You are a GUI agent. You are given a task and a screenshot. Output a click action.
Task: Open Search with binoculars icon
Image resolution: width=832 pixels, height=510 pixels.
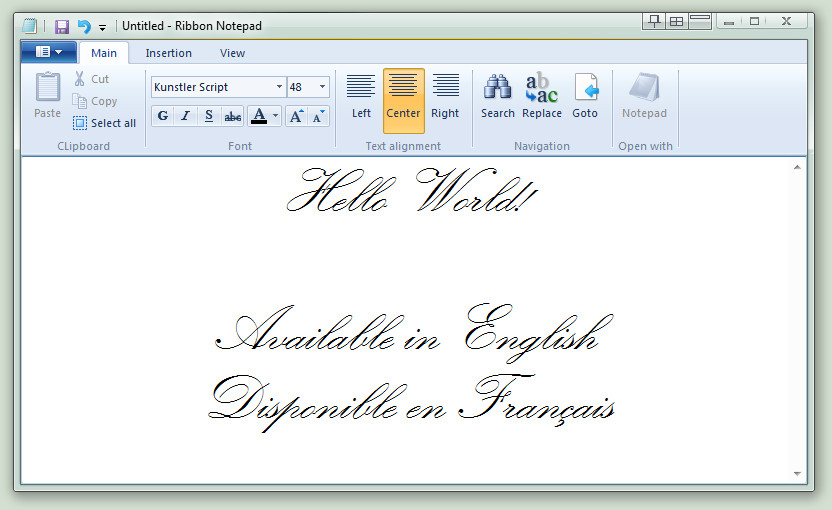click(498, 97)
